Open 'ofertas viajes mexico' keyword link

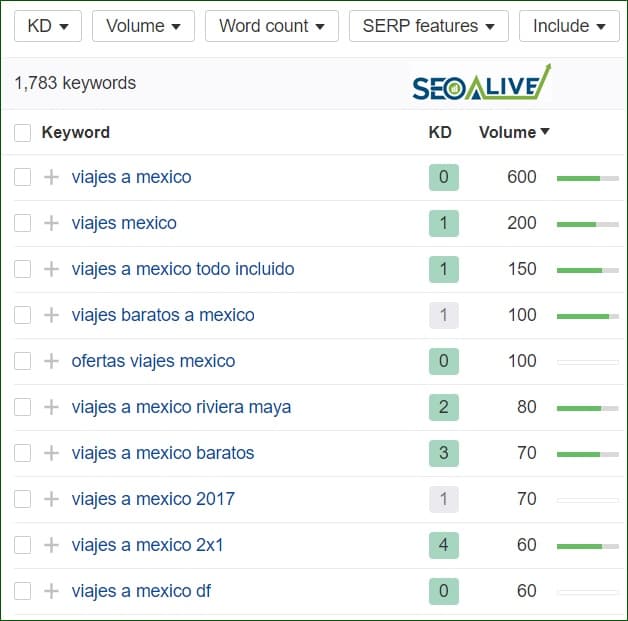pos(153,361)
